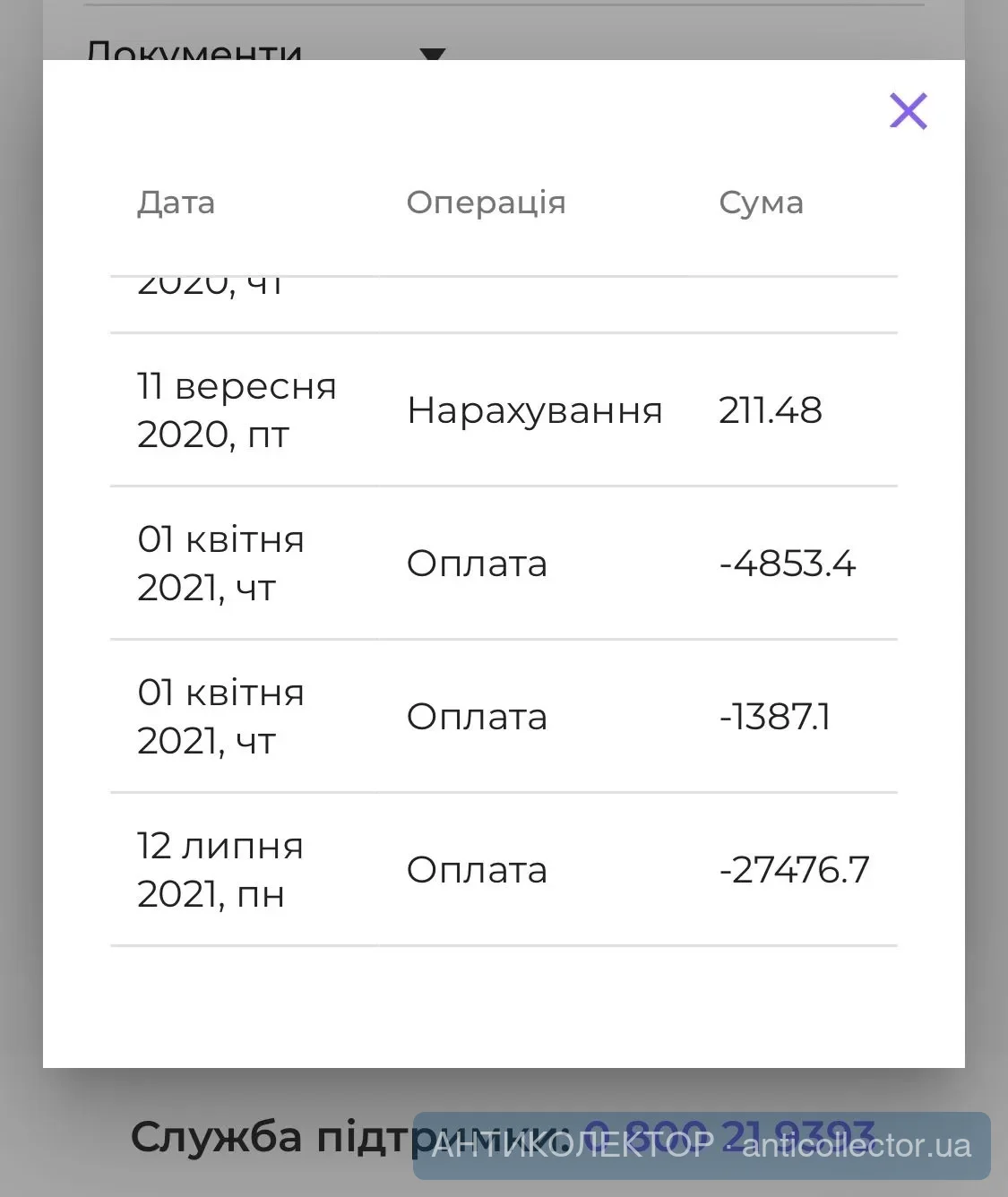Screen dimensions: 1008x1197
Task: Click the -1387.1 payment amount
Action: 774,717
